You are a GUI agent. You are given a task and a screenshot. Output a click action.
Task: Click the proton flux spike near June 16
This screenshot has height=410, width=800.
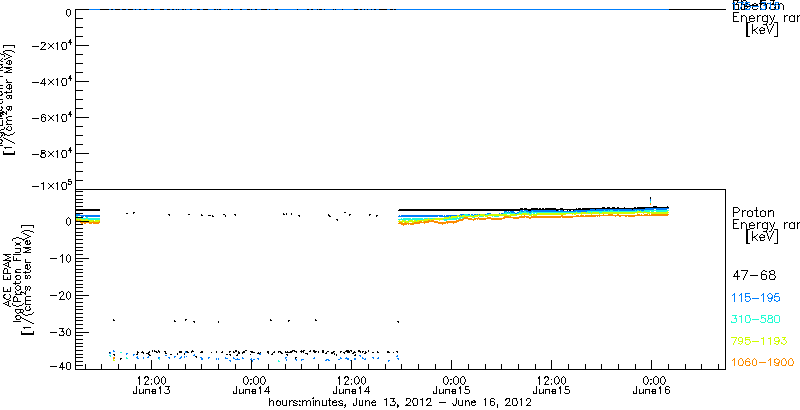pos(651,201)
